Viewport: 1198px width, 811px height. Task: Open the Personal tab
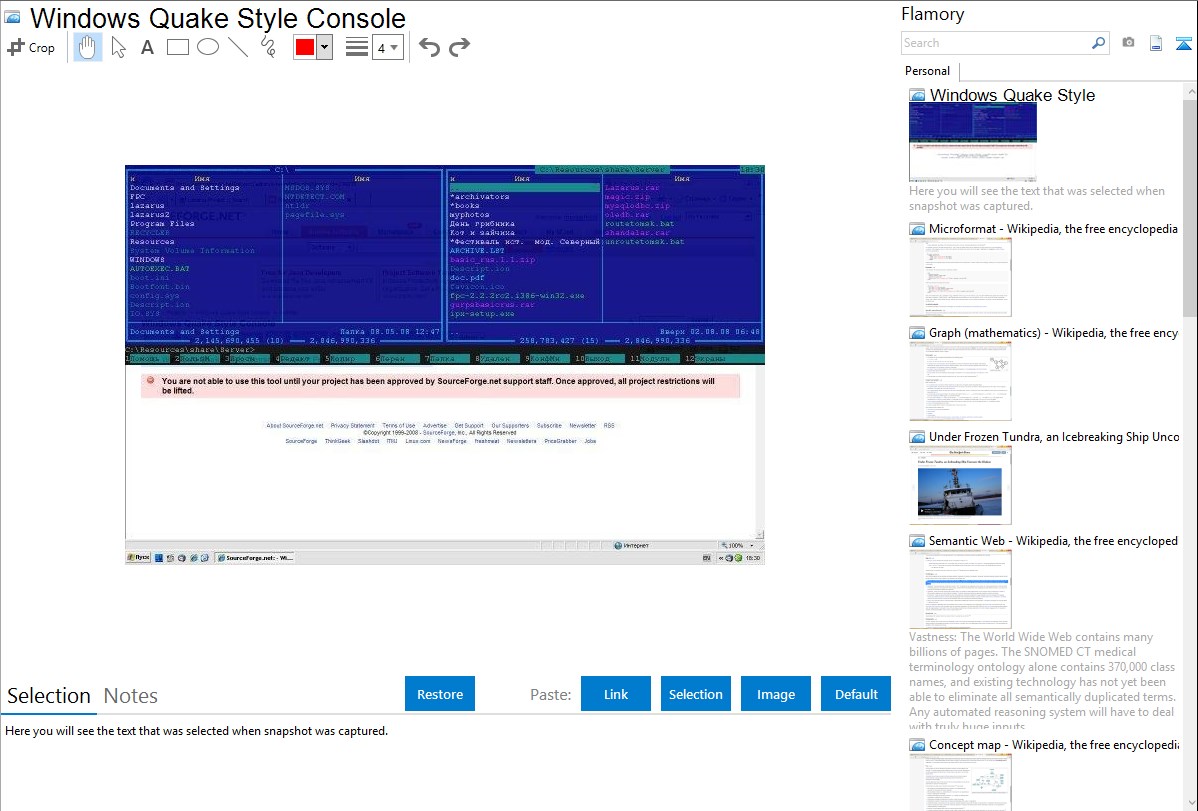tap(928, 71)
